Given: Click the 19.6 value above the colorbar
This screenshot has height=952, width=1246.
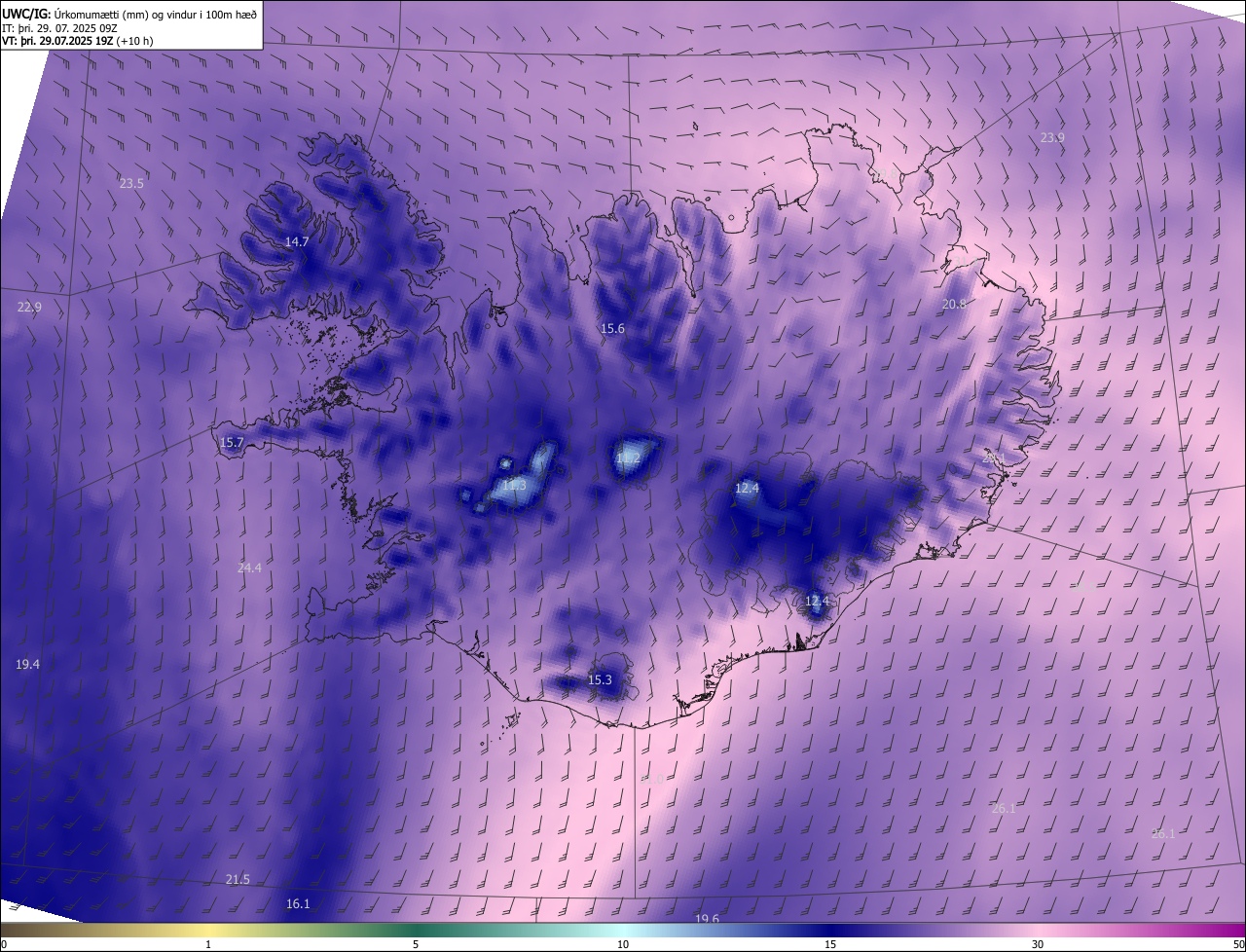Looking at the screenshot, I should [707, 919].
